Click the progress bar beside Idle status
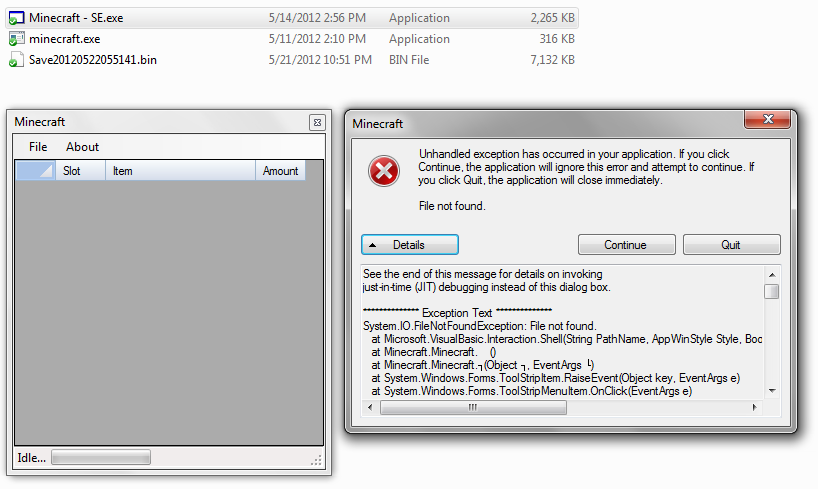 click(101, 458)
